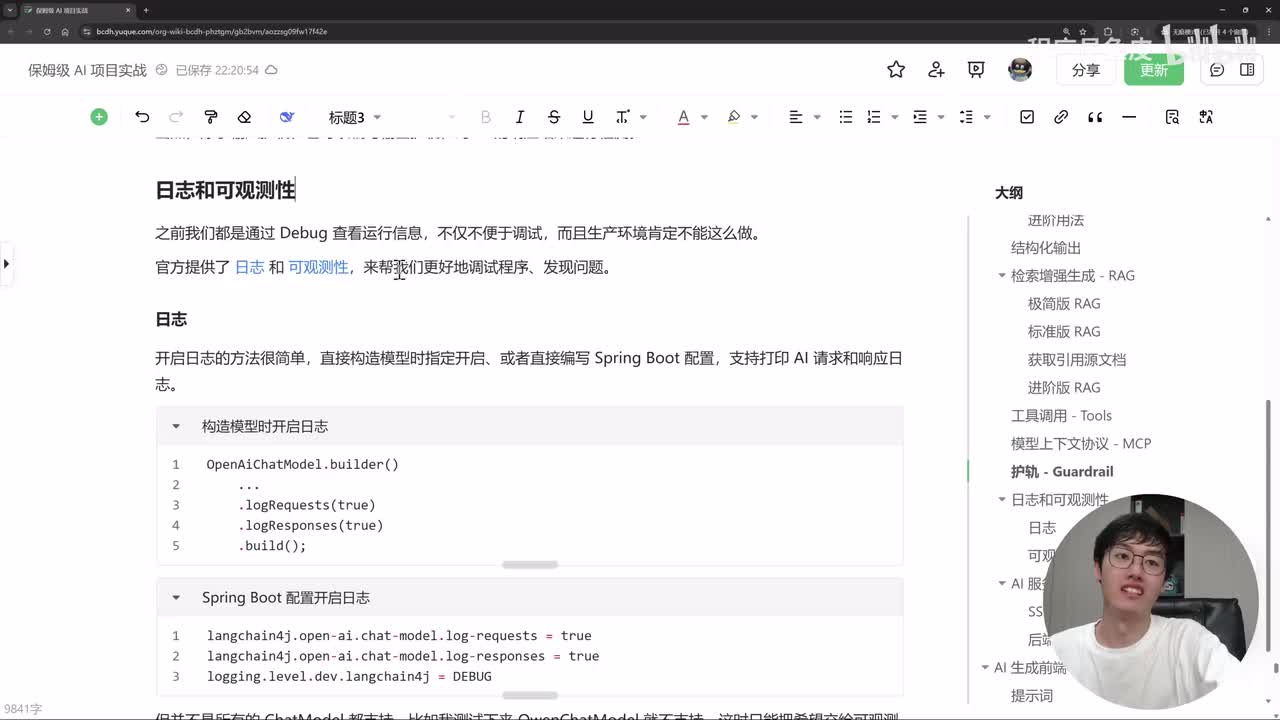
Task: Select 模型上下文协议 - MCP in the outline
Action: (1081, 443)
